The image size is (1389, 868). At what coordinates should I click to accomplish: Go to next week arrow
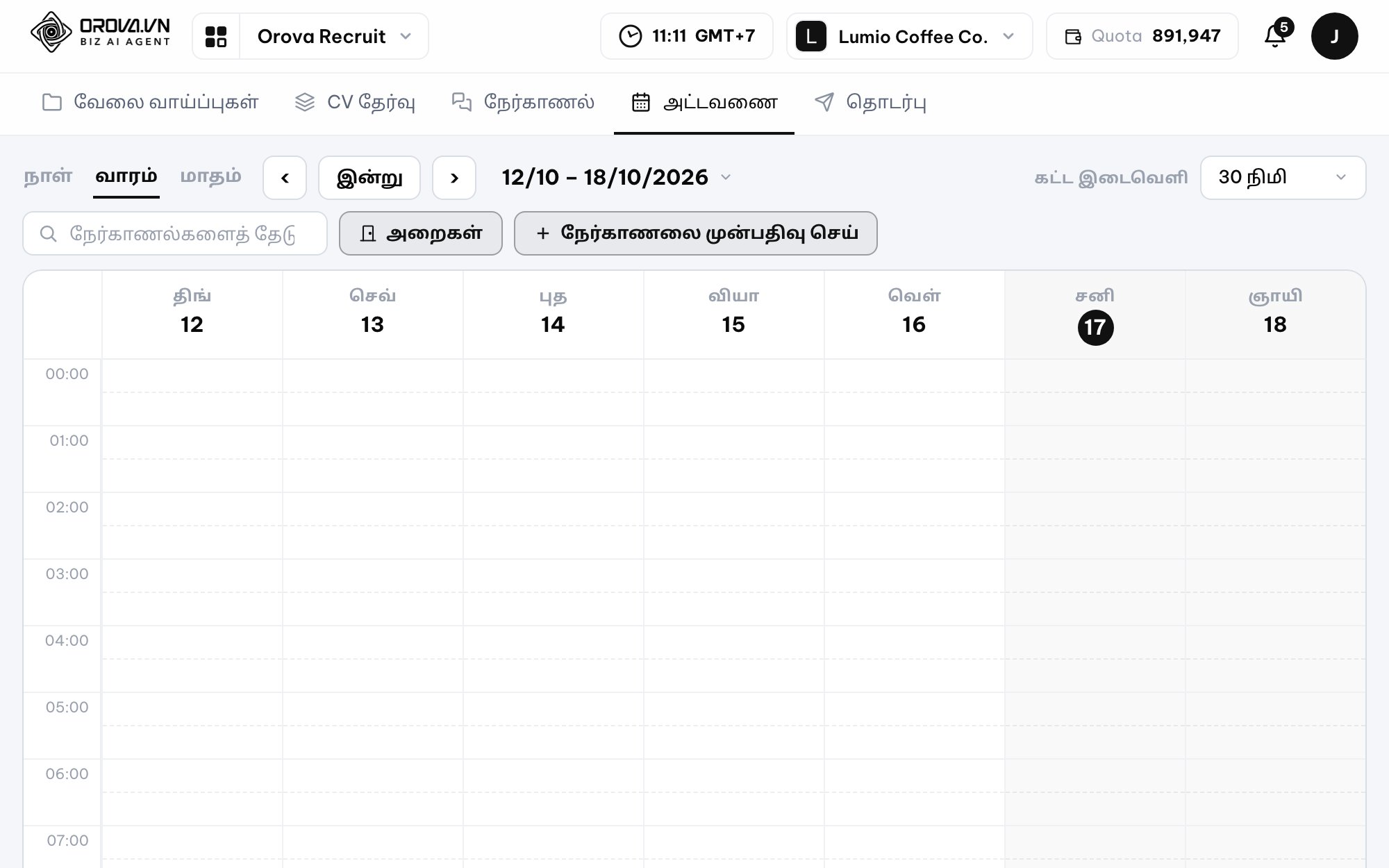tap(454, 178)
